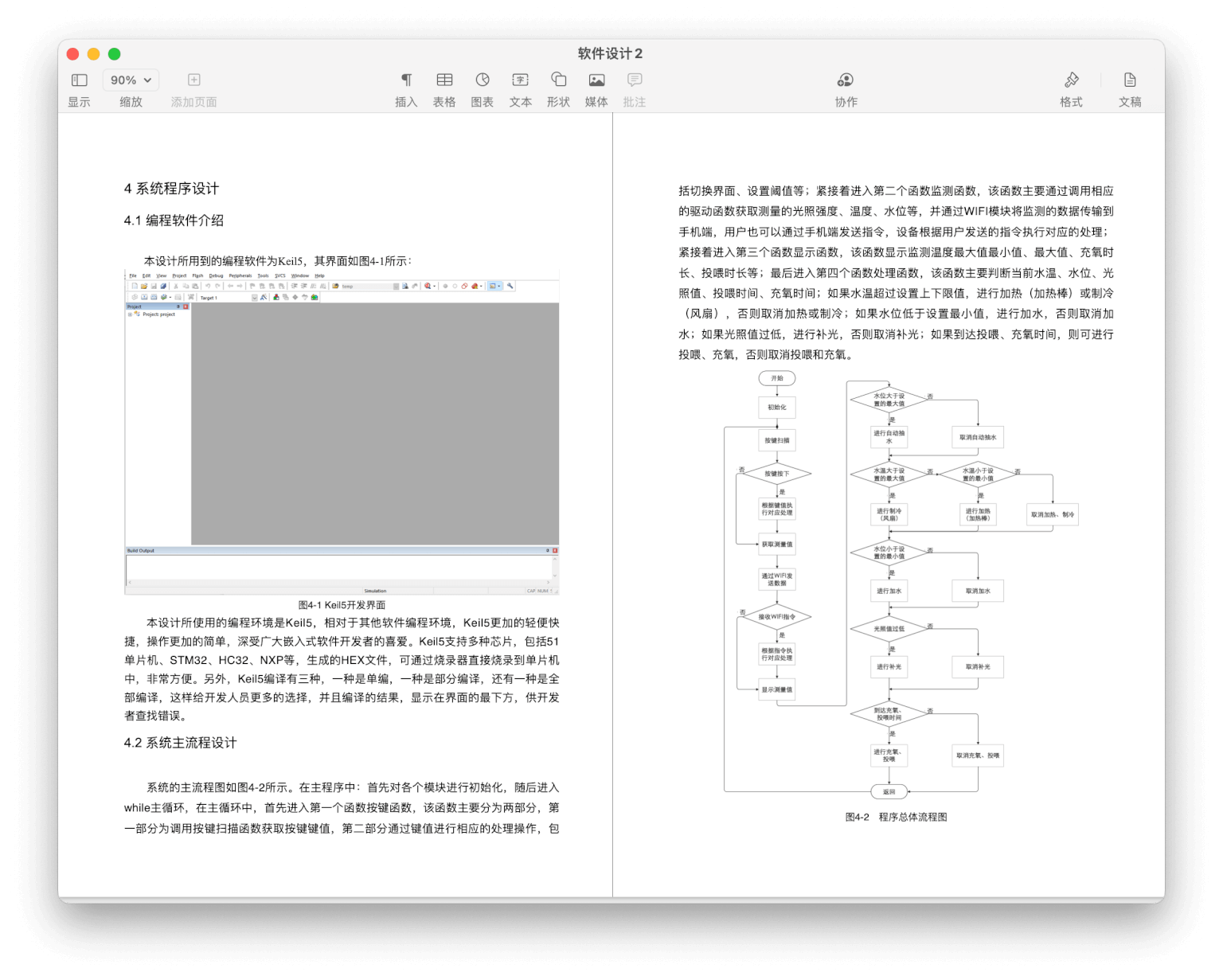Image resolution: width=1223 pixels, height=980 pixels.
Task: Click the '返回' flowchart node
Action: pos(889,791)
